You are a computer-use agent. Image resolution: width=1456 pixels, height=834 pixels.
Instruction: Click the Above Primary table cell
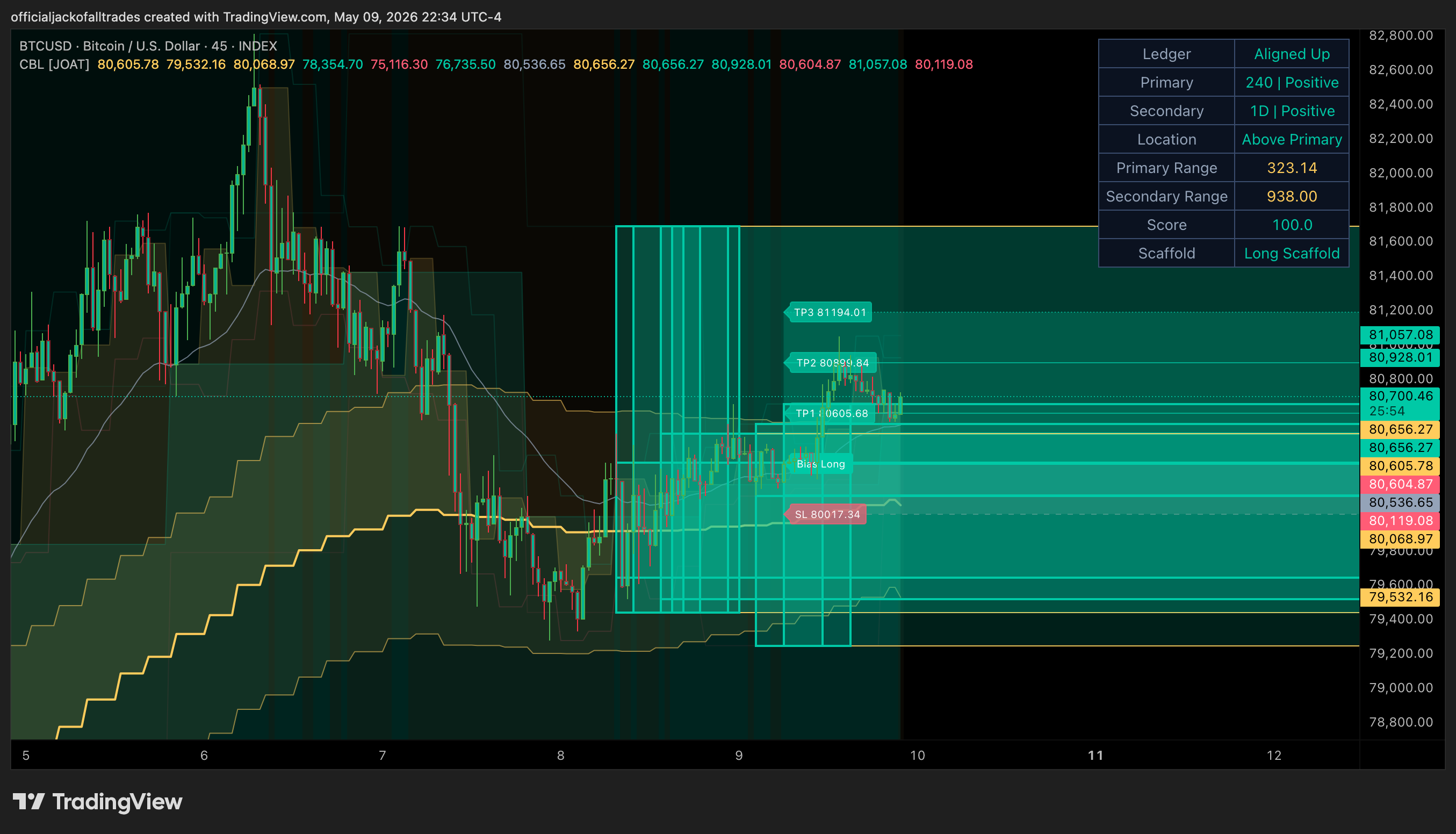coord(1292,139)
